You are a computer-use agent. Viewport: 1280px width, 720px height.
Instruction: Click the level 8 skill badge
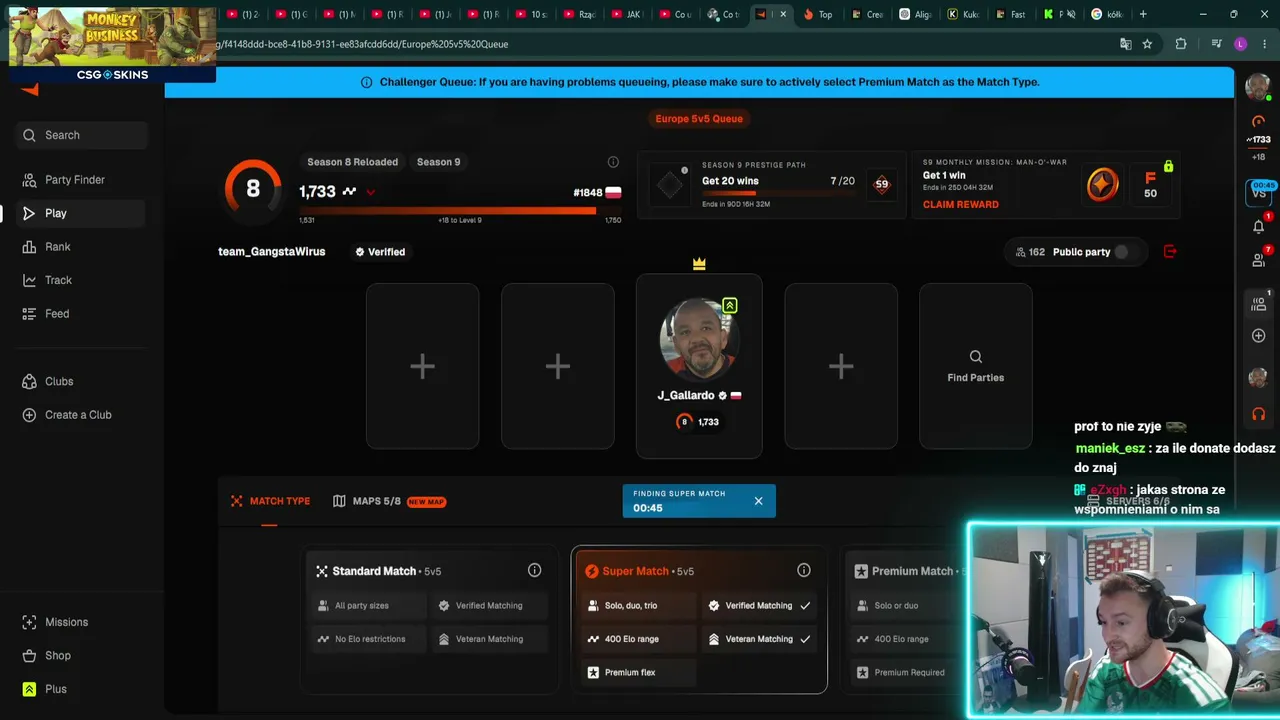point(253,188)
